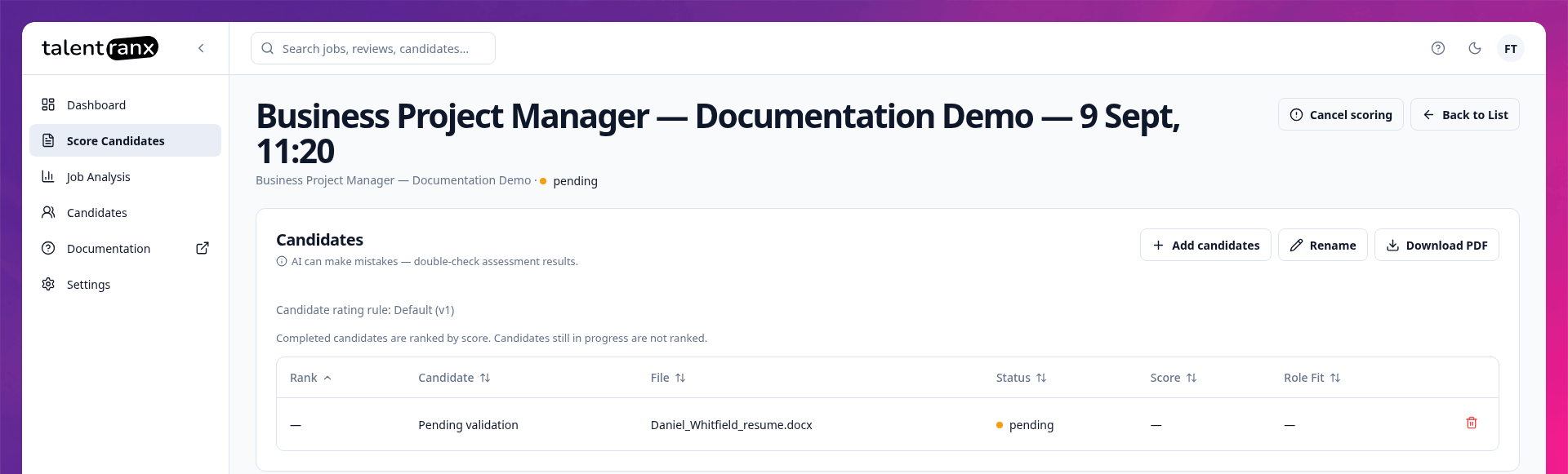The width and height of the screenshot is (1568, 474).
Task: Click the Rename button
Action: point(1323,245)
